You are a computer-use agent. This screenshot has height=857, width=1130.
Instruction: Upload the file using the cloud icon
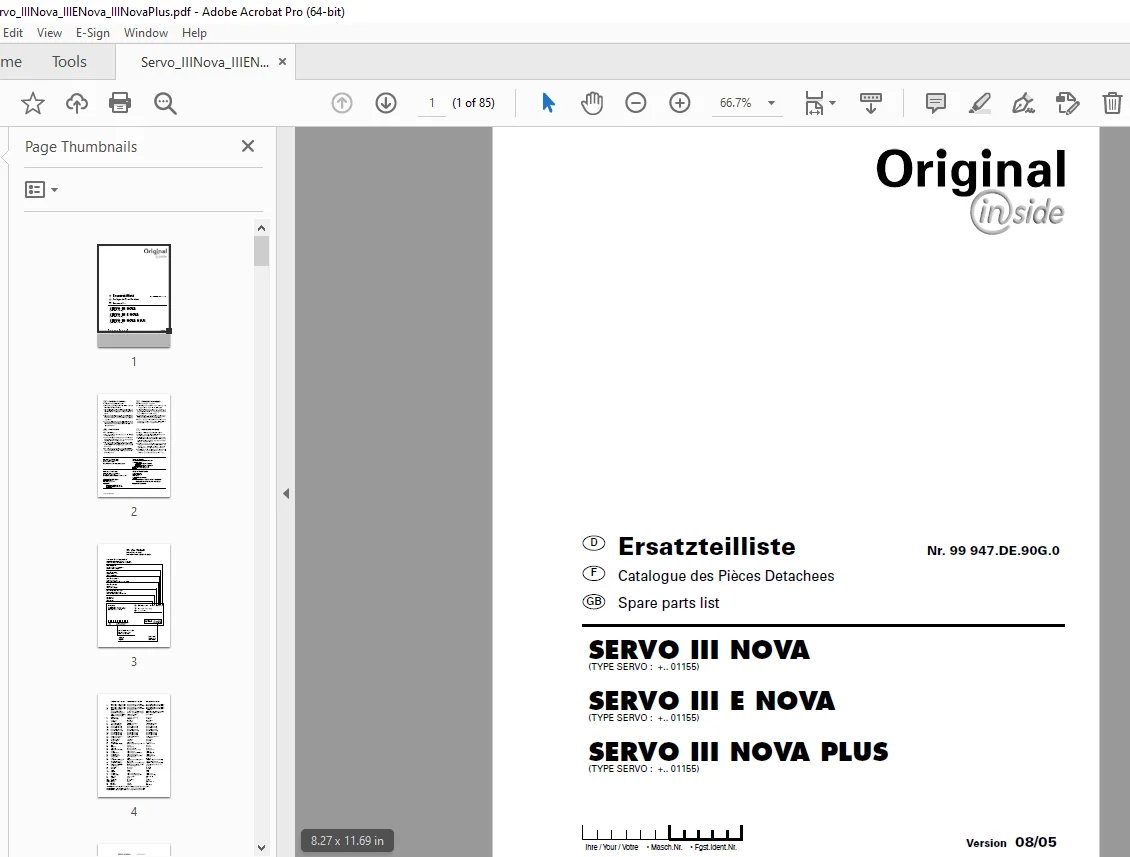(x=76, y=103)
